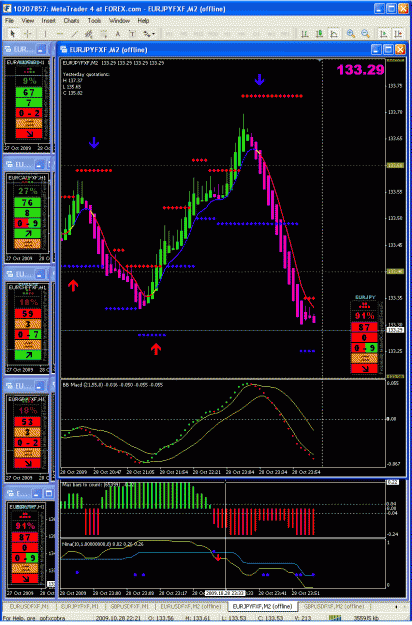Click the BB Macd indicator label

pyautogui.click(x=112, y=385)
